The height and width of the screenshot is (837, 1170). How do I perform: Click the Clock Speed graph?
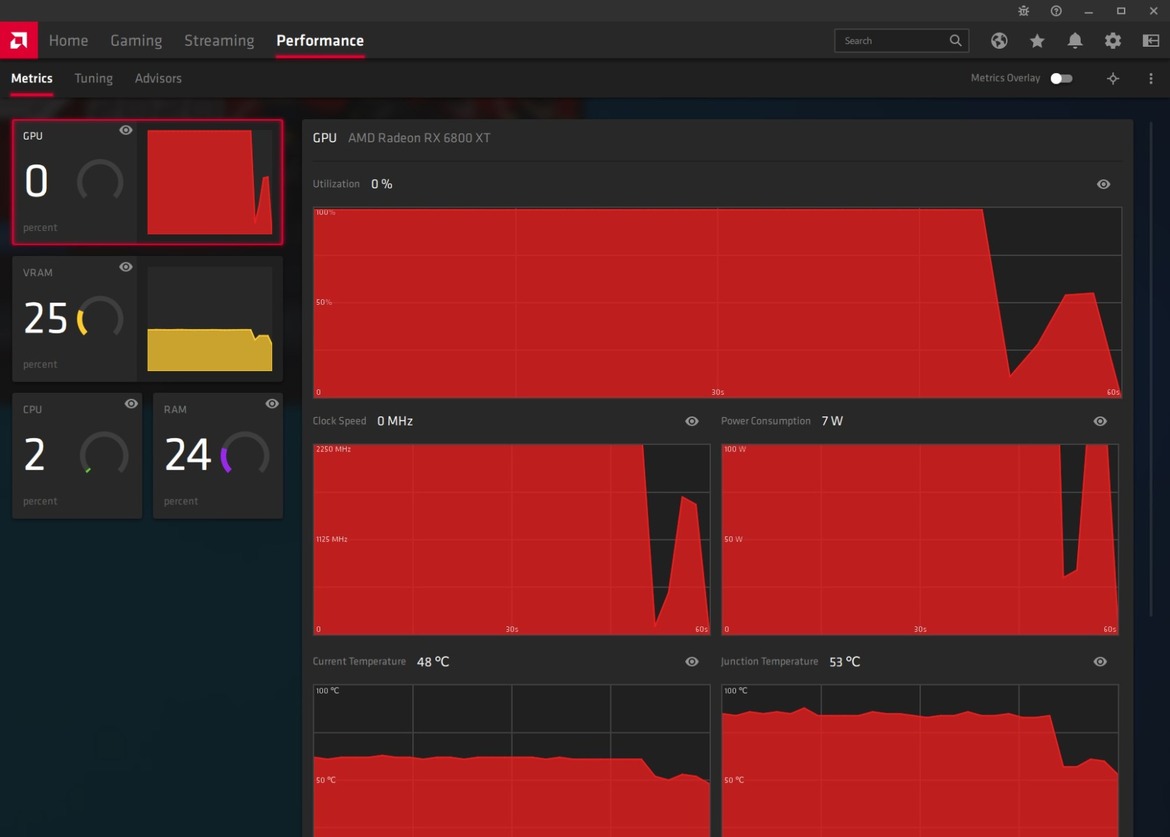511,539
